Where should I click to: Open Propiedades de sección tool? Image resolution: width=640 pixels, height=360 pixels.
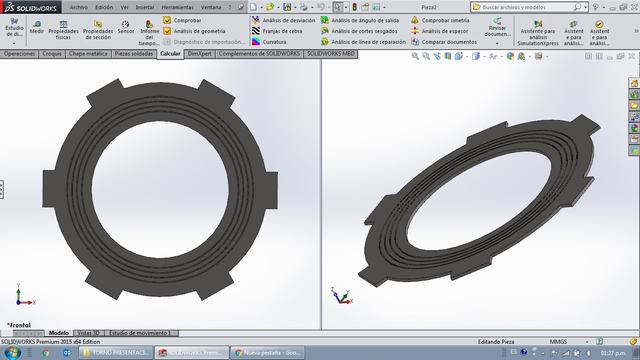click(98, 30)
